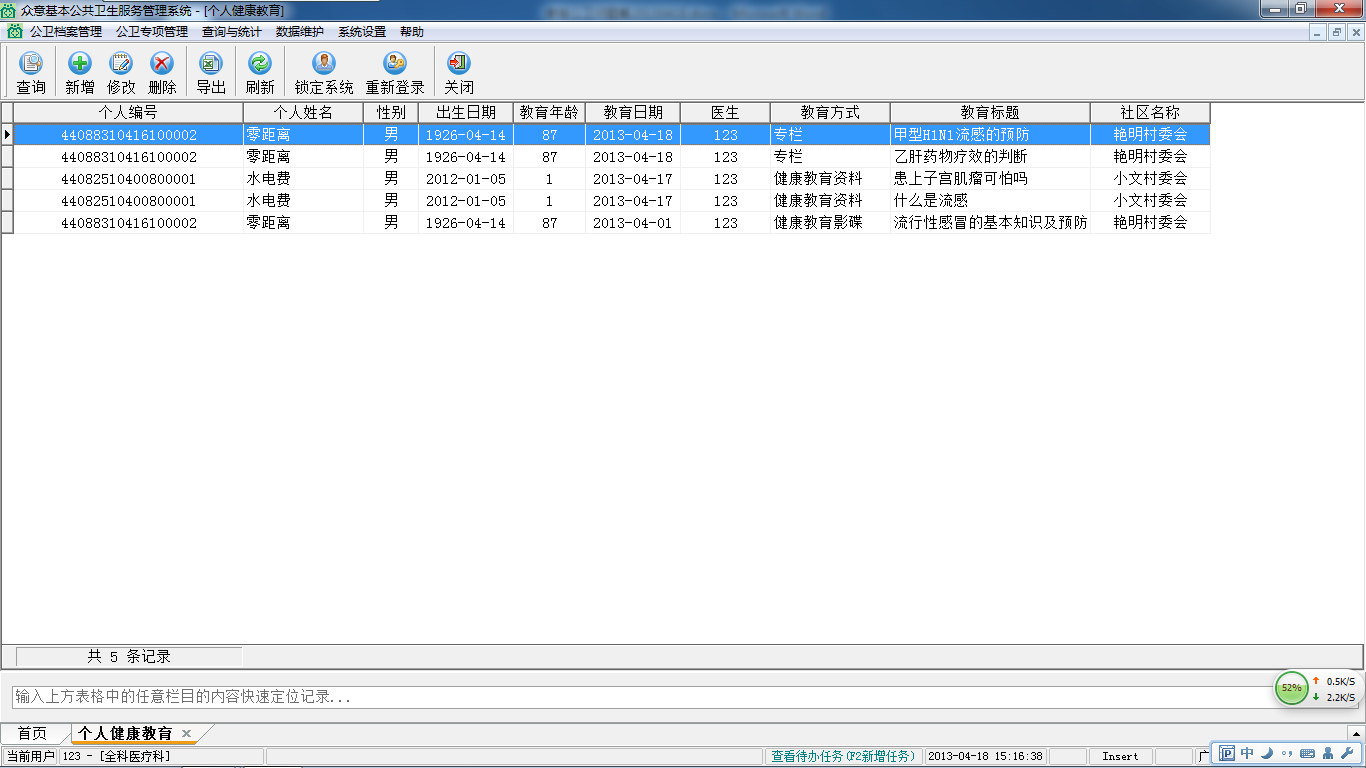The width and height of the screenshot is (1366, 768).
Task: Sort by the 教育日期 column header
Action: (633, 112)
